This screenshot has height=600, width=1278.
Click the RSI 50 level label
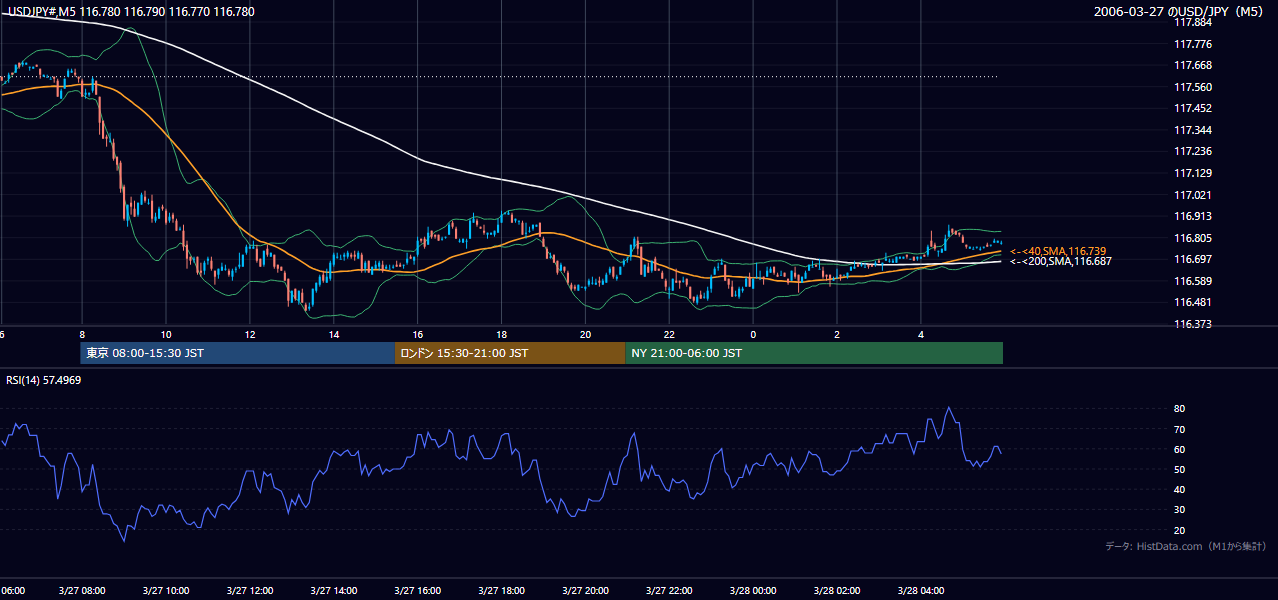(1180, 469)
